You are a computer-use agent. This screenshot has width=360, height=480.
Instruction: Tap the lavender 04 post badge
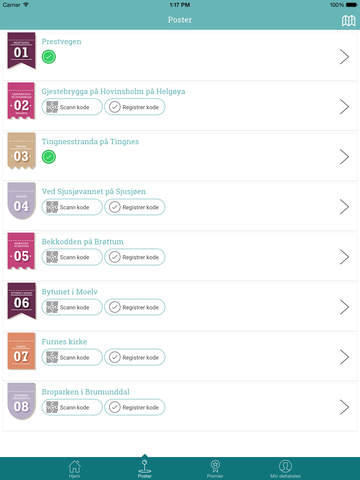coord(21,201)
